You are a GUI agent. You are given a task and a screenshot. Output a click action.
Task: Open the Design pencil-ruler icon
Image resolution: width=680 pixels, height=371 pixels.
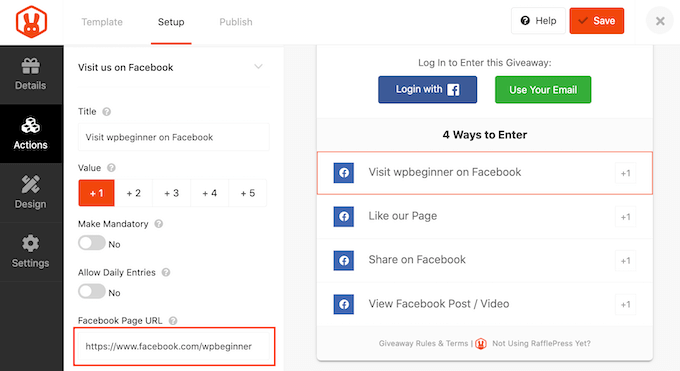click(30, 184)
